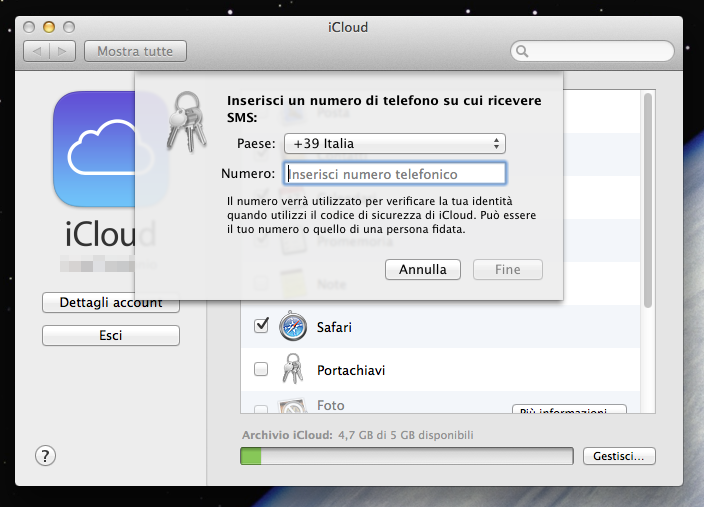Click the iCloud window title
Screen dimensions: 704x507
pos(348,27)
